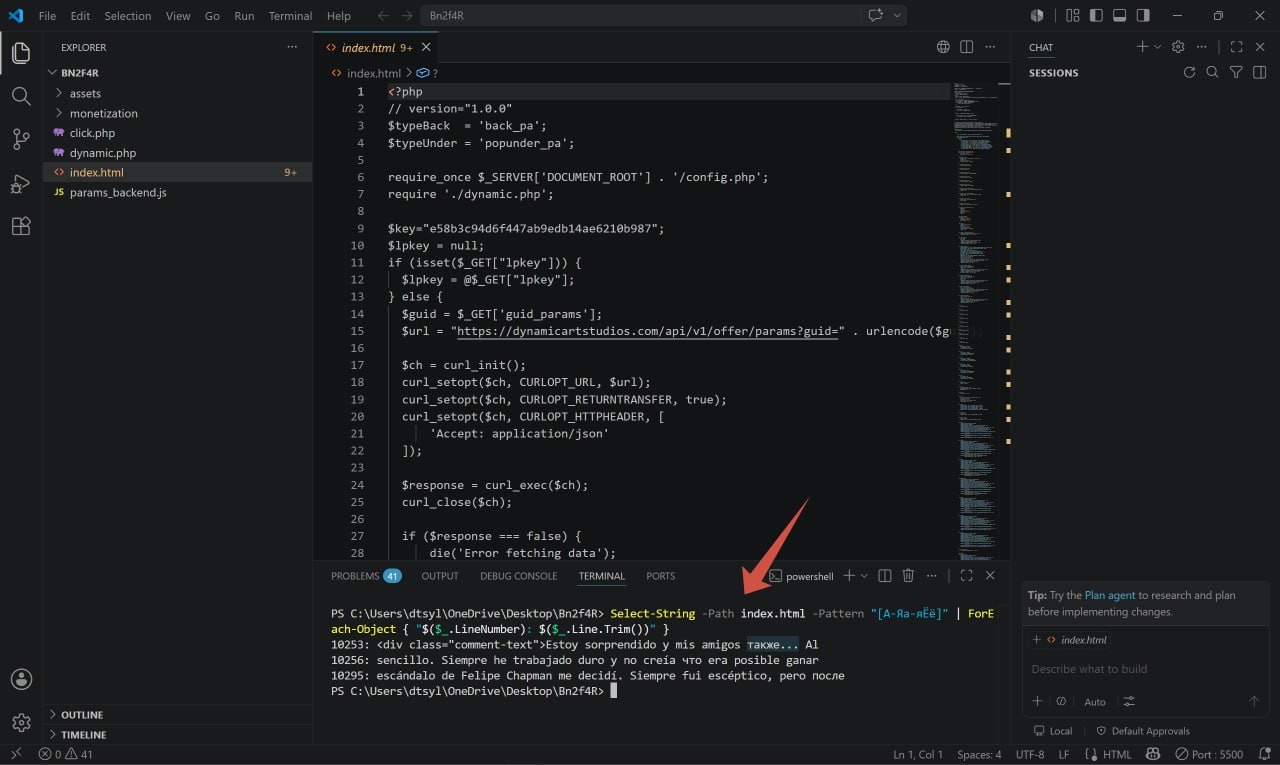Viewport: 1280px width, 765px height.
Task: Open the Search view in activity bar
Action: tap(21, 96)
